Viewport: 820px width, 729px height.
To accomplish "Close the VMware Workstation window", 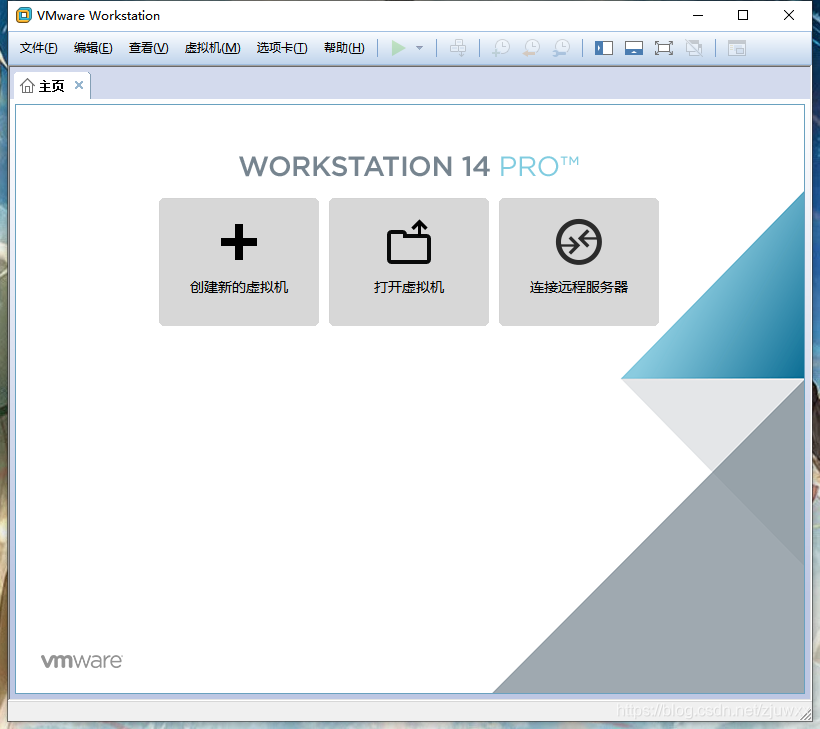I will [x=789, y=15].
